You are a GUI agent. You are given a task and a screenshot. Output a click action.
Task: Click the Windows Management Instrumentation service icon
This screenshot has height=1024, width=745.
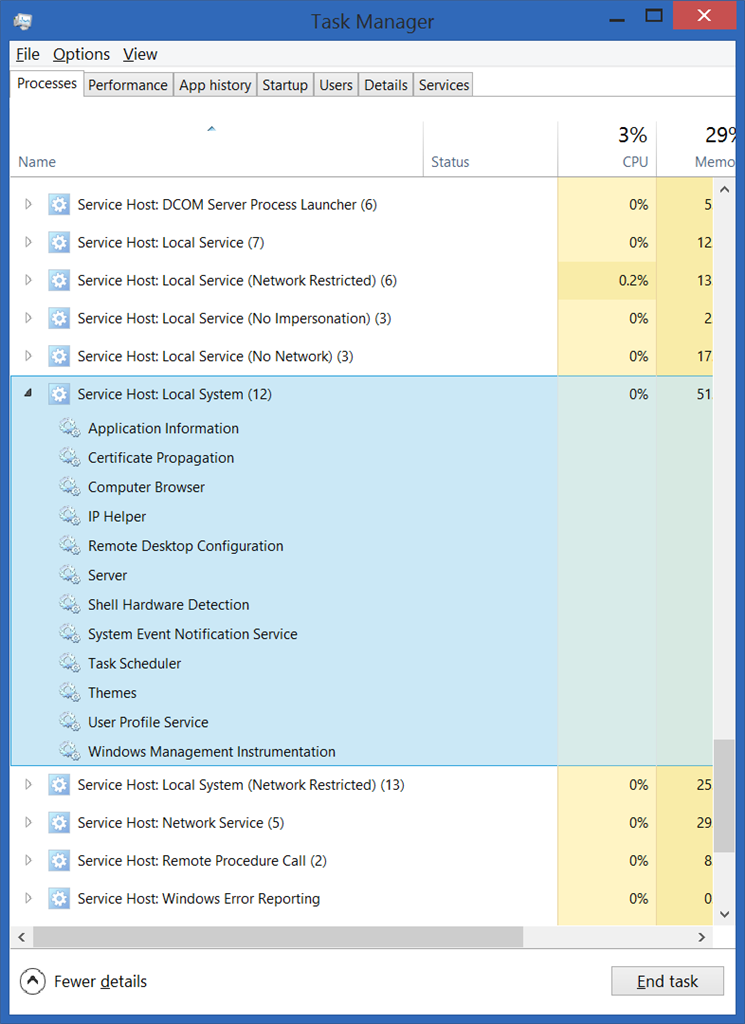tap(69, 751)
